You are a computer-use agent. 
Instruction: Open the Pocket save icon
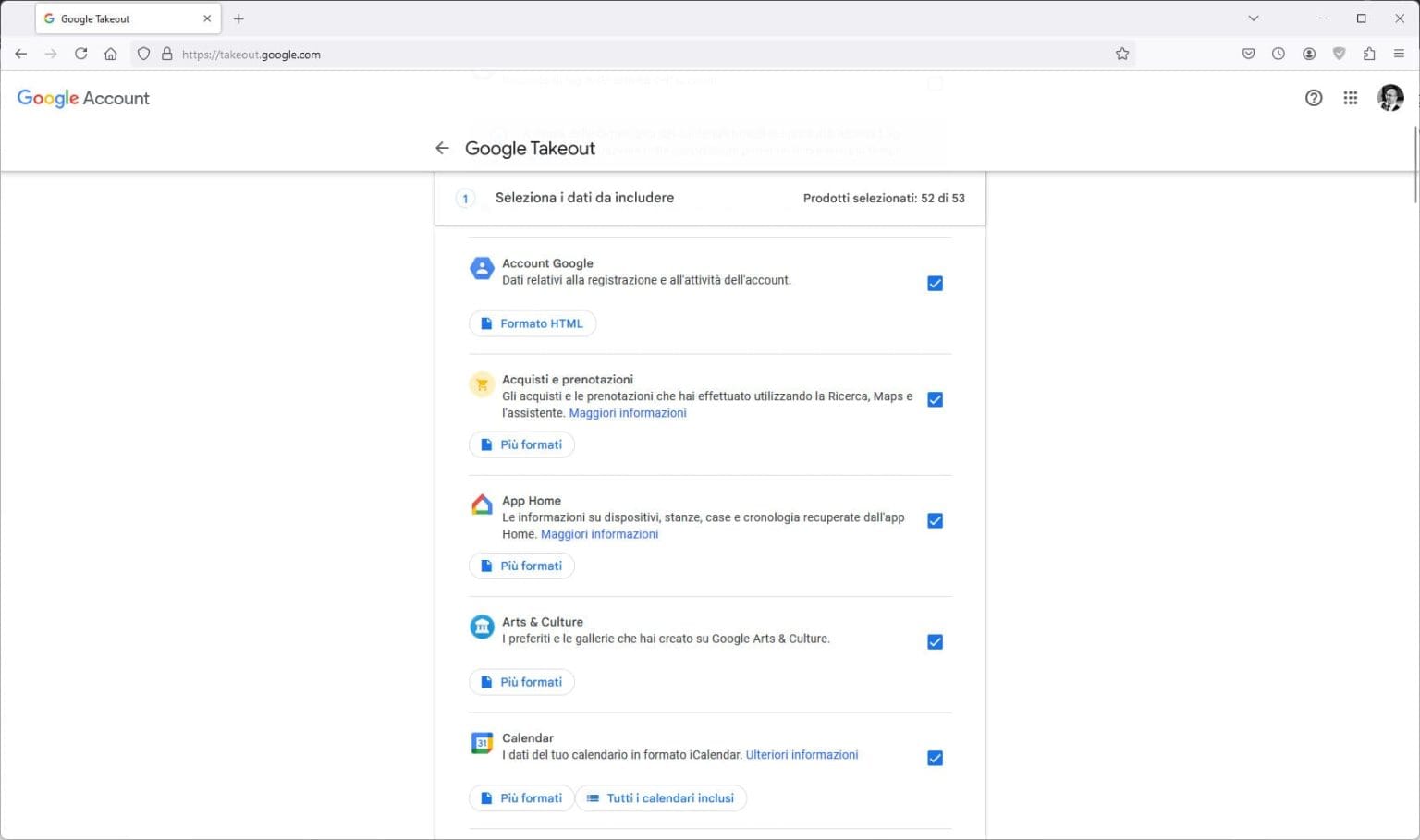(1248, 55)
